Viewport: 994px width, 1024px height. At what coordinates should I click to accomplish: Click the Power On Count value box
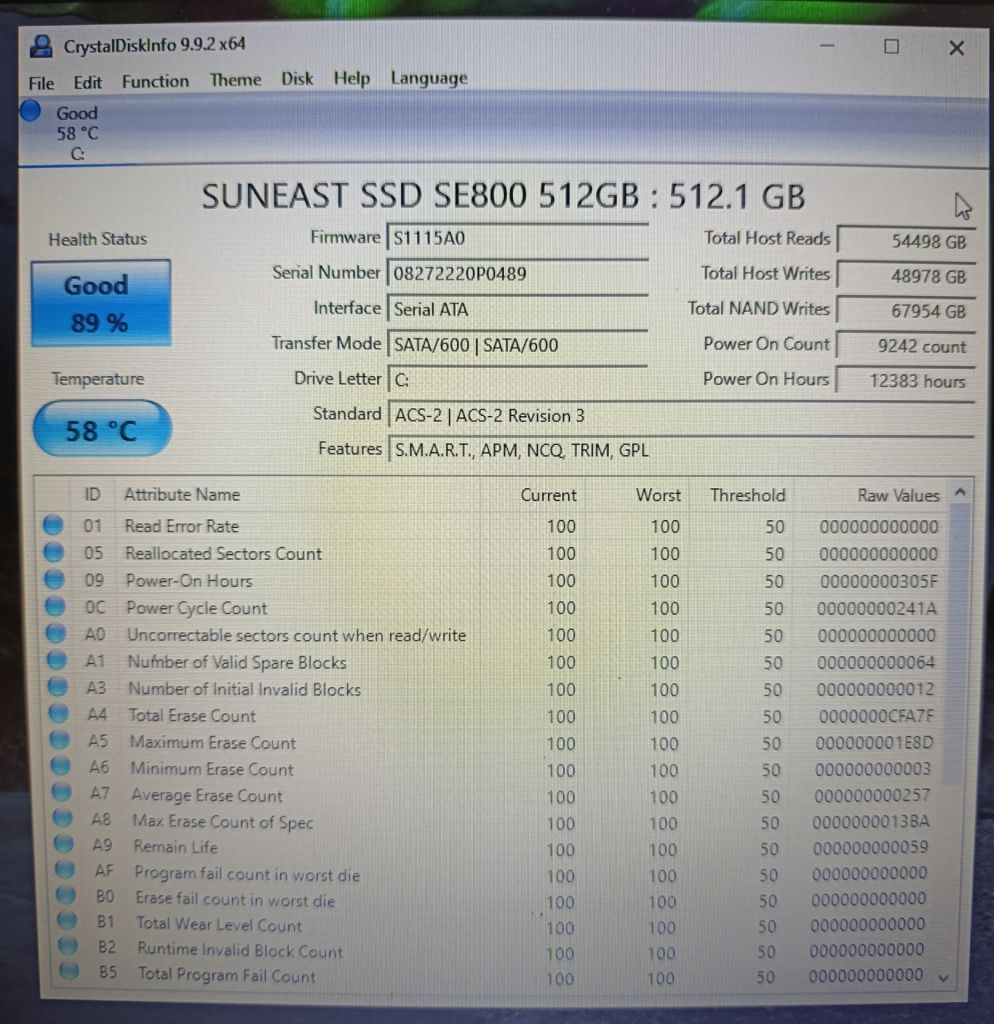click(905, 346)
